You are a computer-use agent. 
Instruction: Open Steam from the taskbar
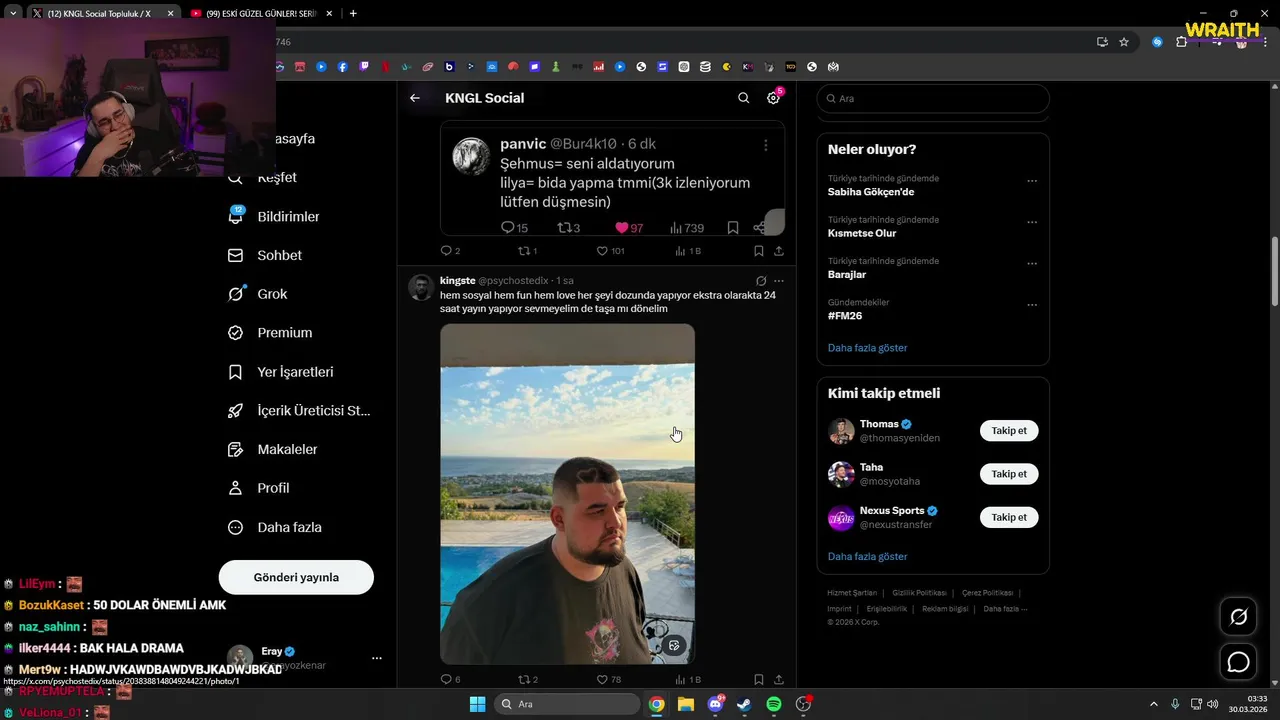tap(744, 704)
